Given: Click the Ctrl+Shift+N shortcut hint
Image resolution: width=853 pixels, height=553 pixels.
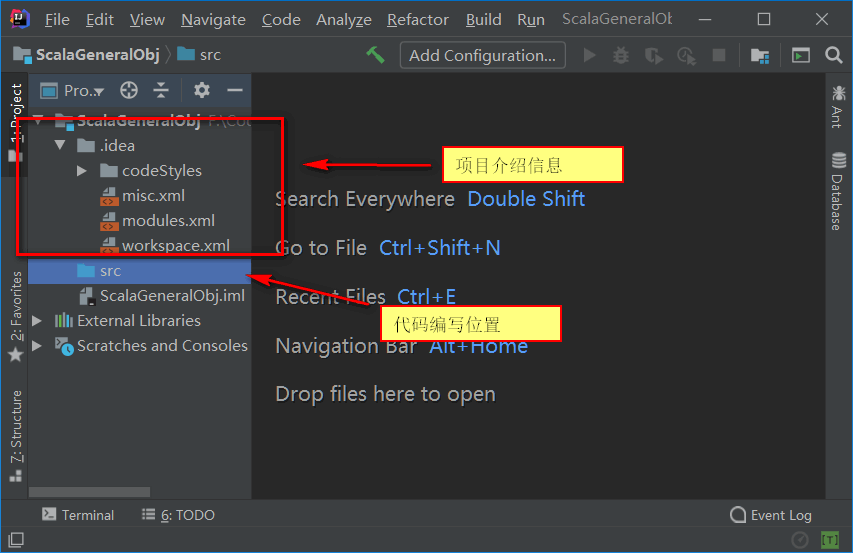Looking at the screenshot, I should click(x=440, y=248).
